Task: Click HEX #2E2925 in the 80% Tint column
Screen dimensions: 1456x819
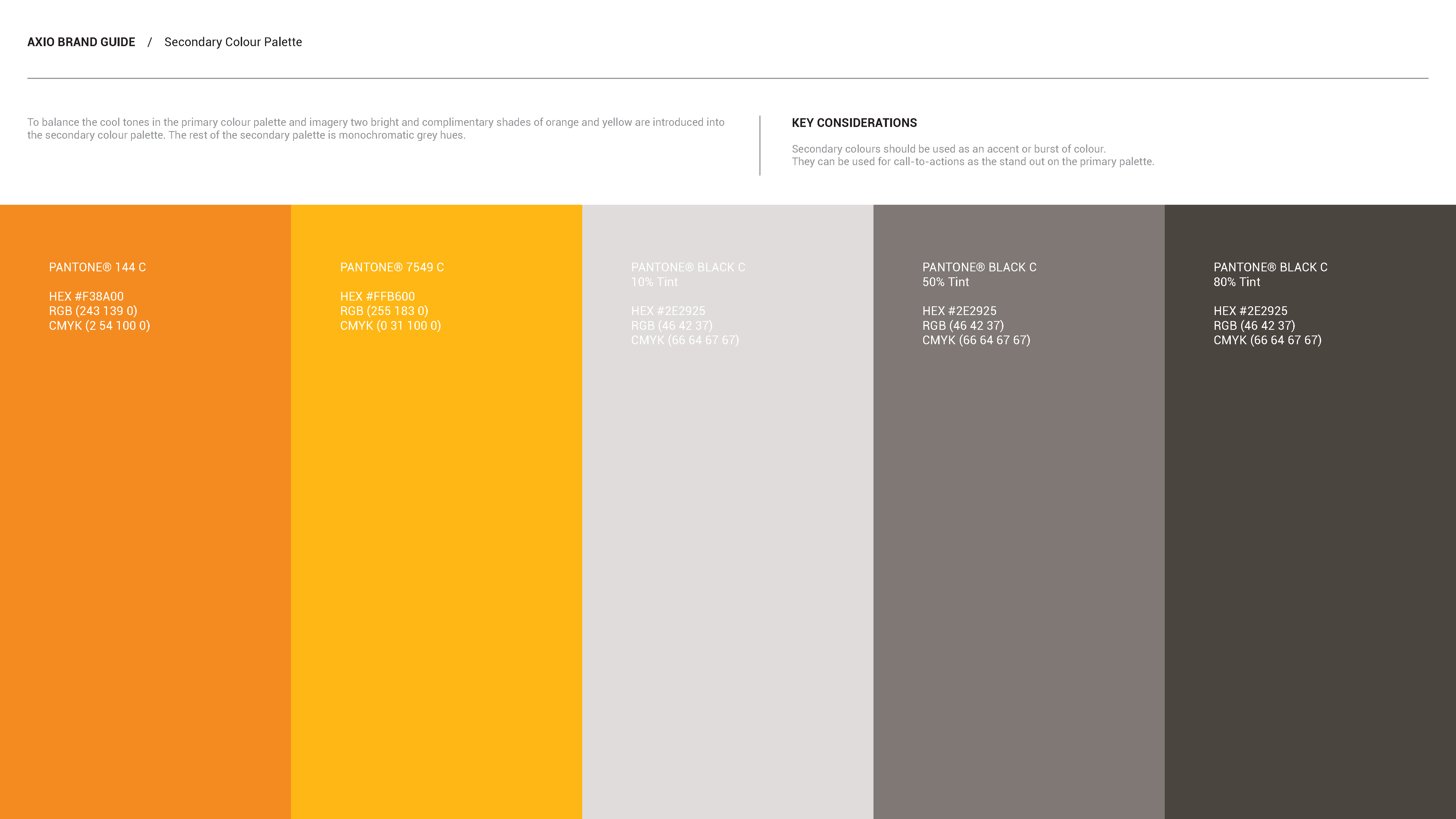Action: coord(1250,311)
